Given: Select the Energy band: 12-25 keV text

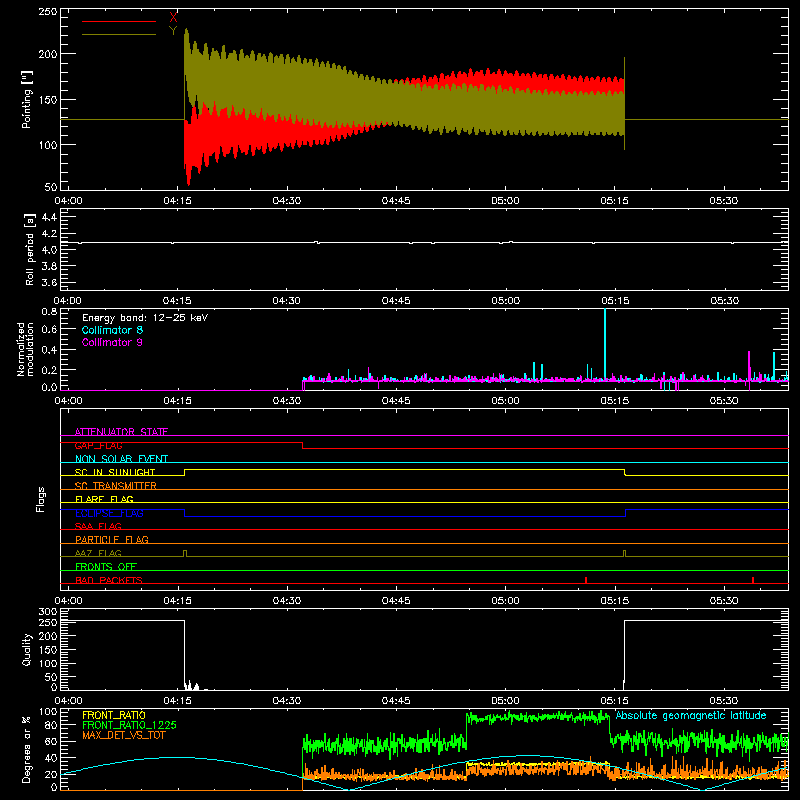Looking at the screenshot, I should 145,318.
